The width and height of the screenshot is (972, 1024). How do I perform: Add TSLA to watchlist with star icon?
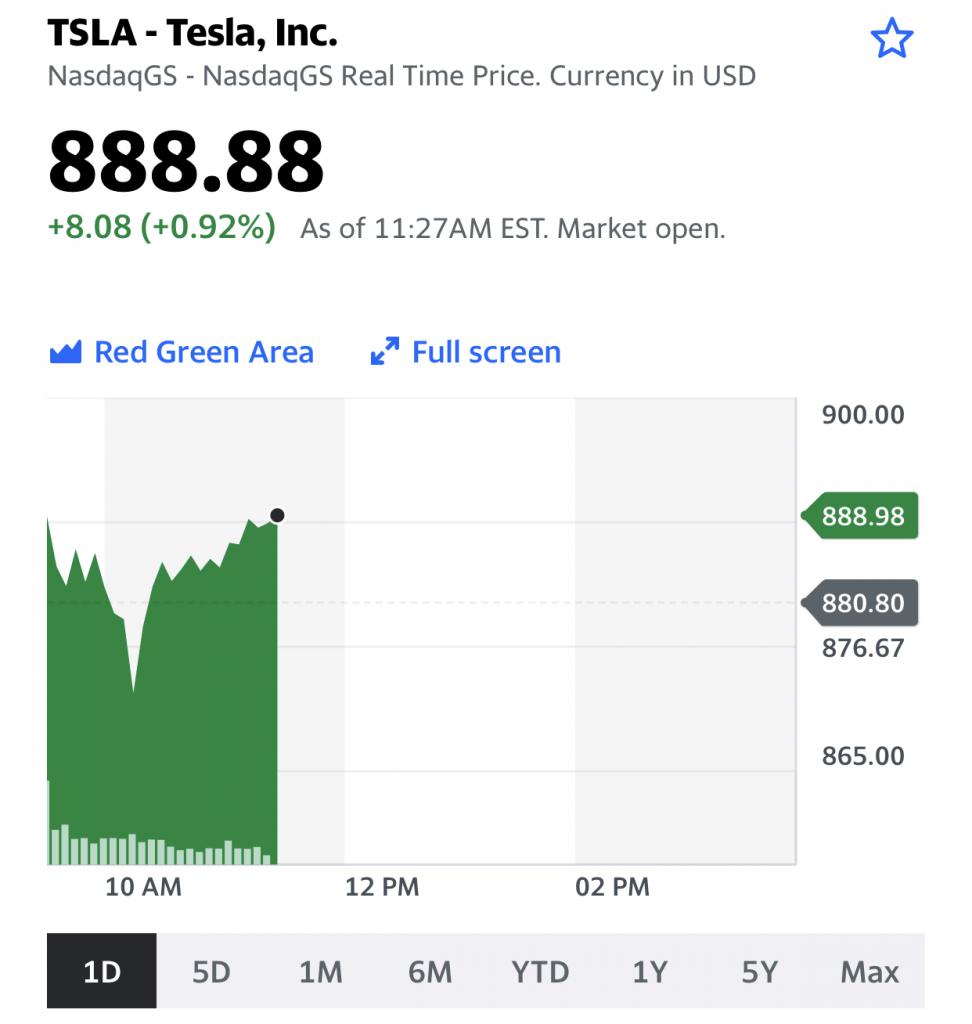[892, 39]
